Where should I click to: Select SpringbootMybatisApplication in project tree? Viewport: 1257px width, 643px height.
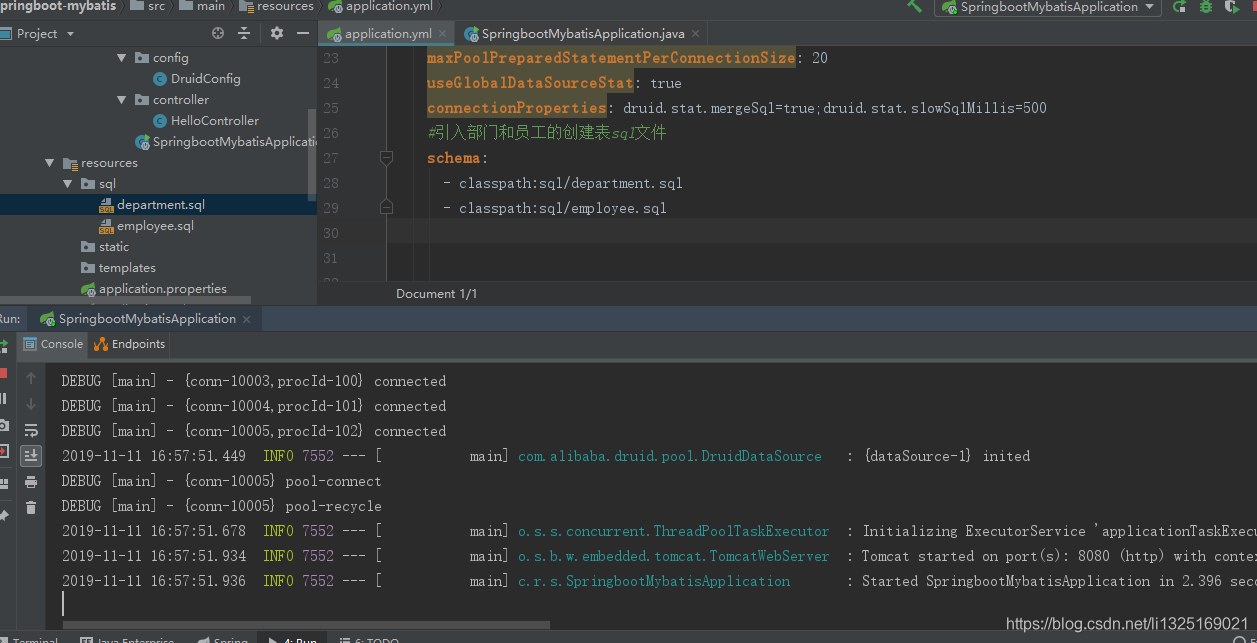point(226,142)
